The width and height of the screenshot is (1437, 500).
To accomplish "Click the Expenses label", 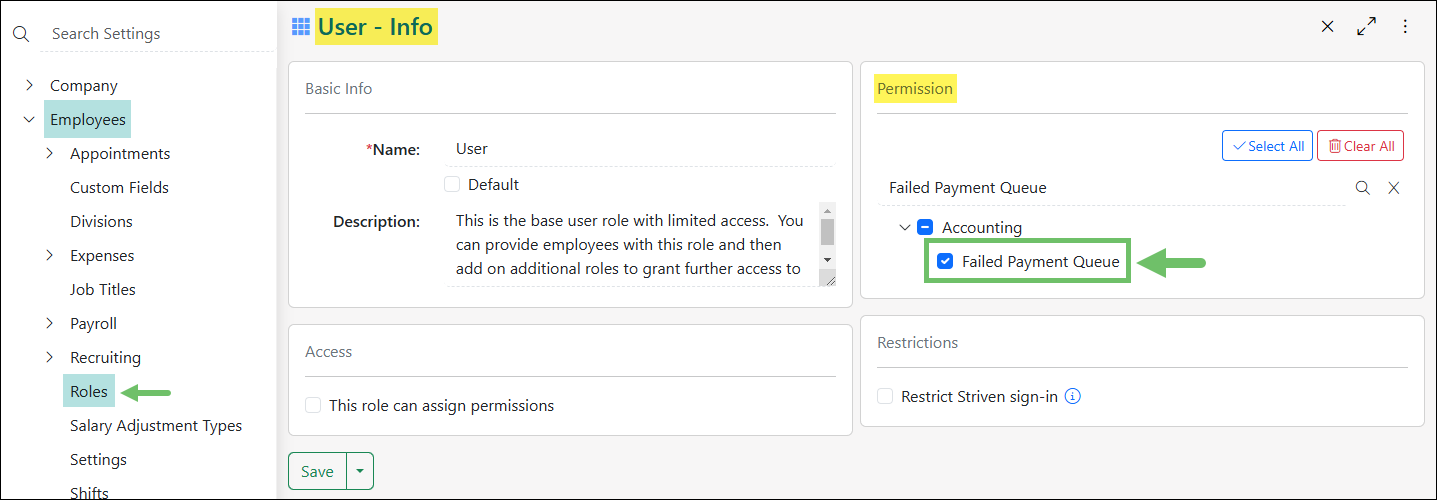I will pyautogui.click(x=102, y=255).
